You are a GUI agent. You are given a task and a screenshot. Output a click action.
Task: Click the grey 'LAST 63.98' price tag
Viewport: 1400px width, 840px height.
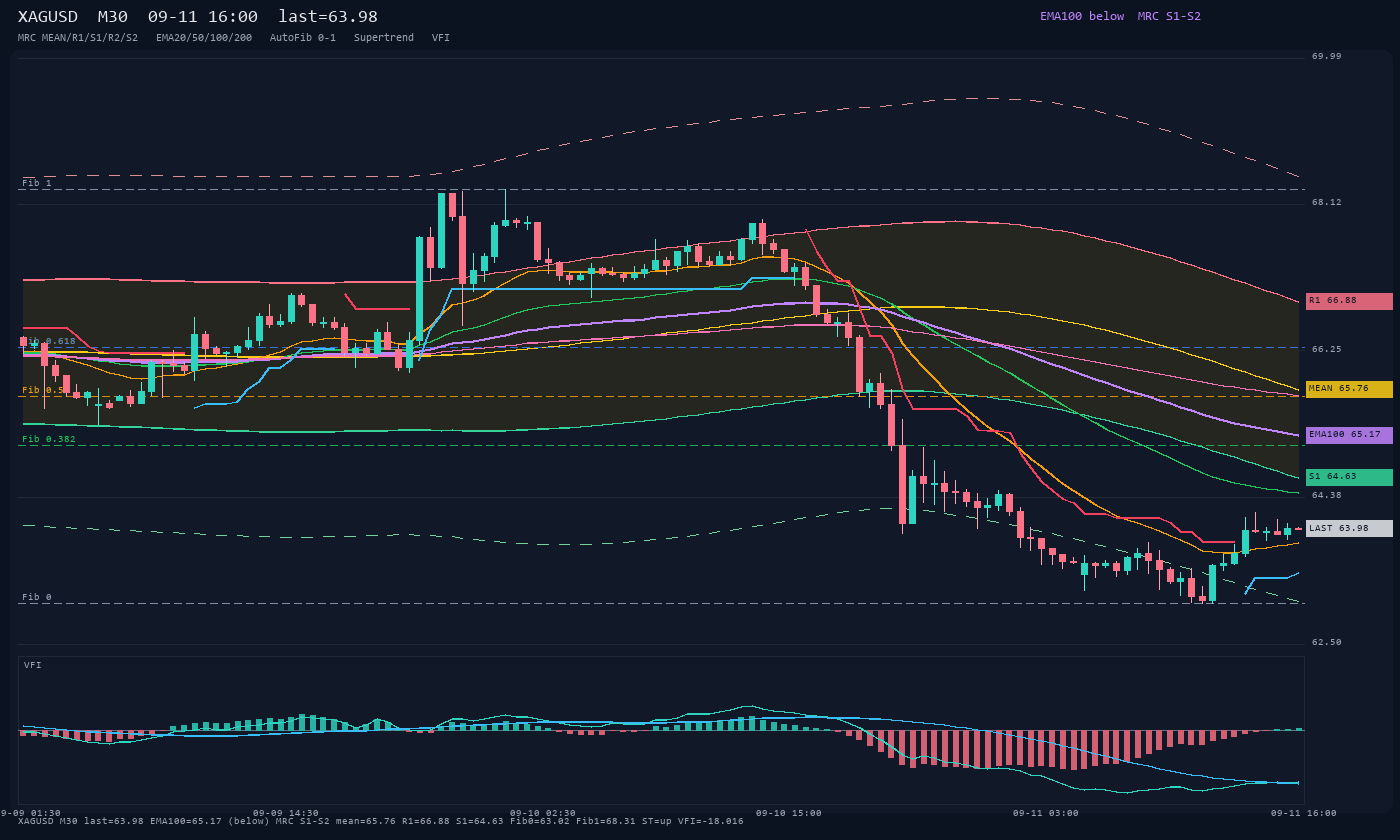pyautogui.click(x=1349, y=528)
